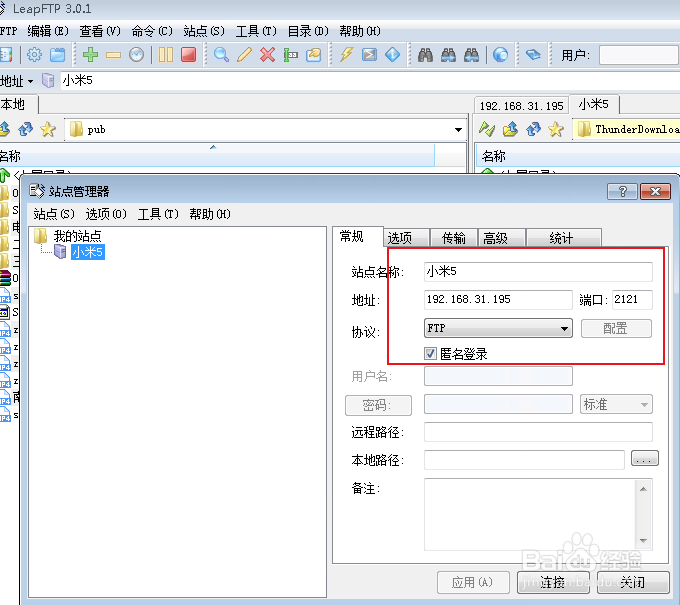Switch to the 选项 tab
The width and height of the screenshot is (680, 605).
406,238
